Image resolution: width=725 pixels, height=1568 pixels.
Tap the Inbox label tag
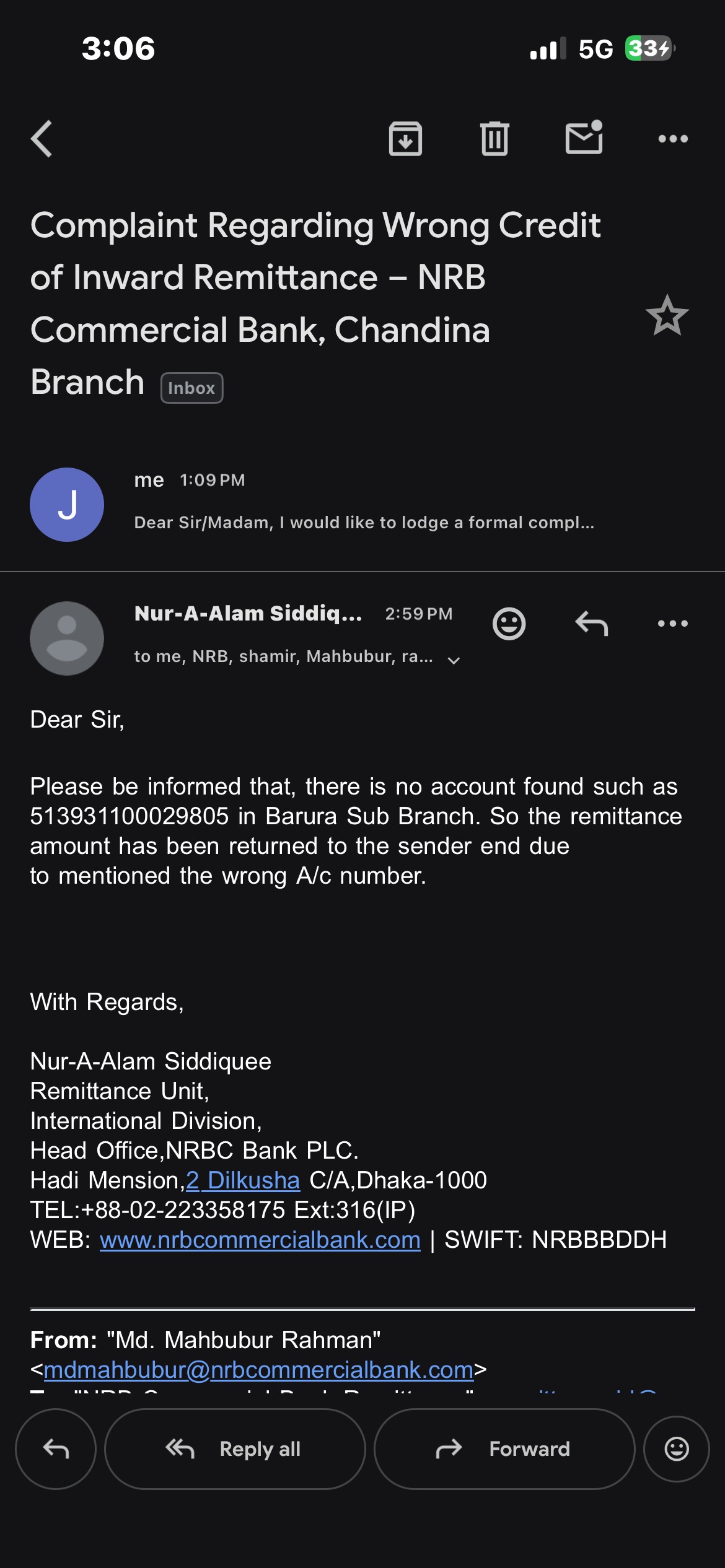point(191,388)
